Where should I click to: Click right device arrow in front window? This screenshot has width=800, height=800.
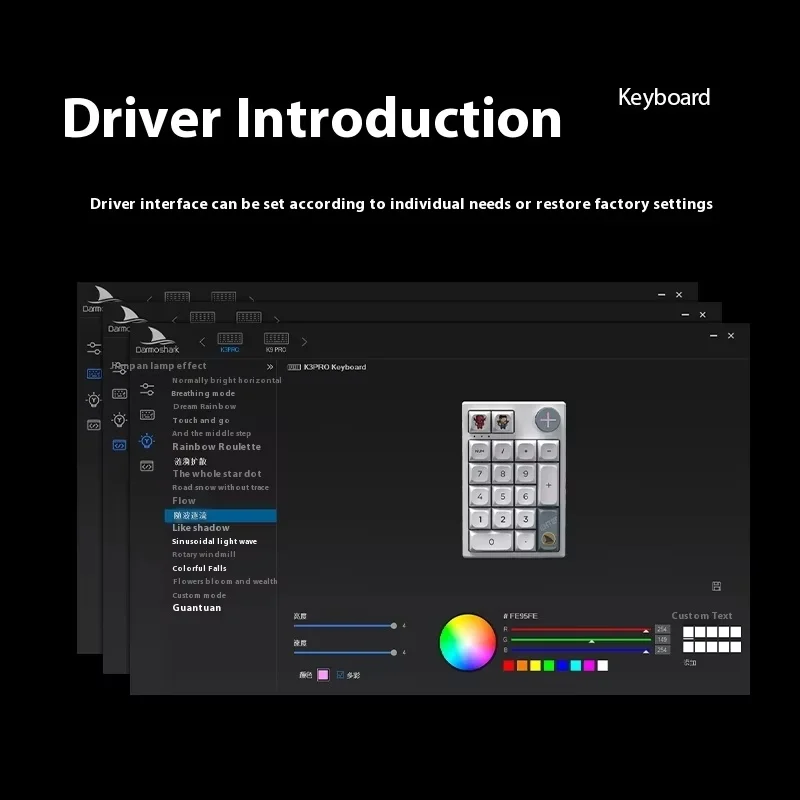click(304, 341)
